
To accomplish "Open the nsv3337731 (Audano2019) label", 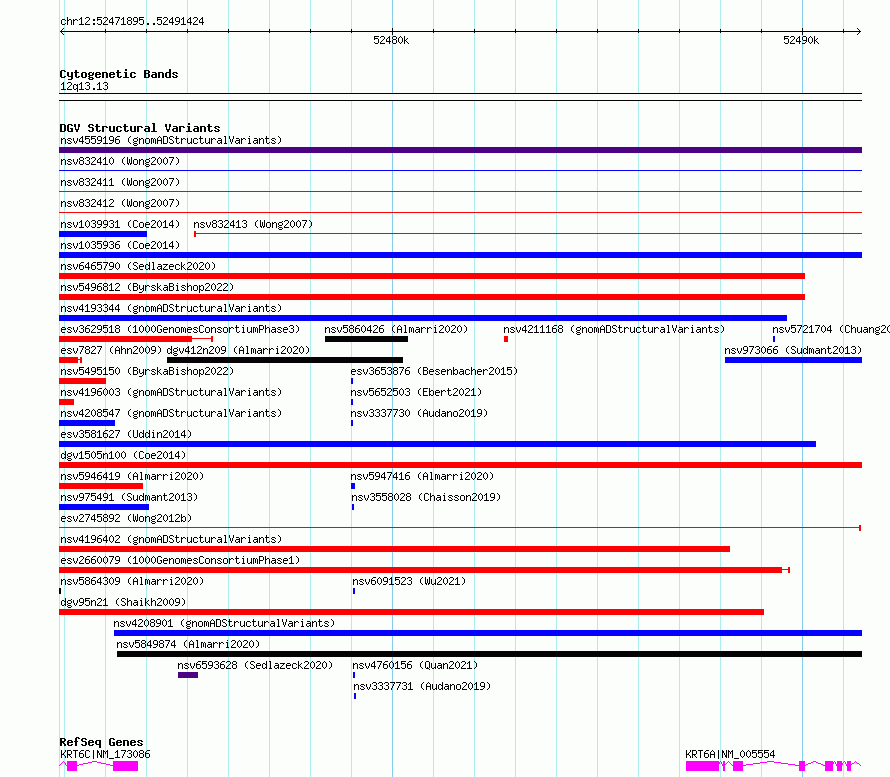I will 422,686.
